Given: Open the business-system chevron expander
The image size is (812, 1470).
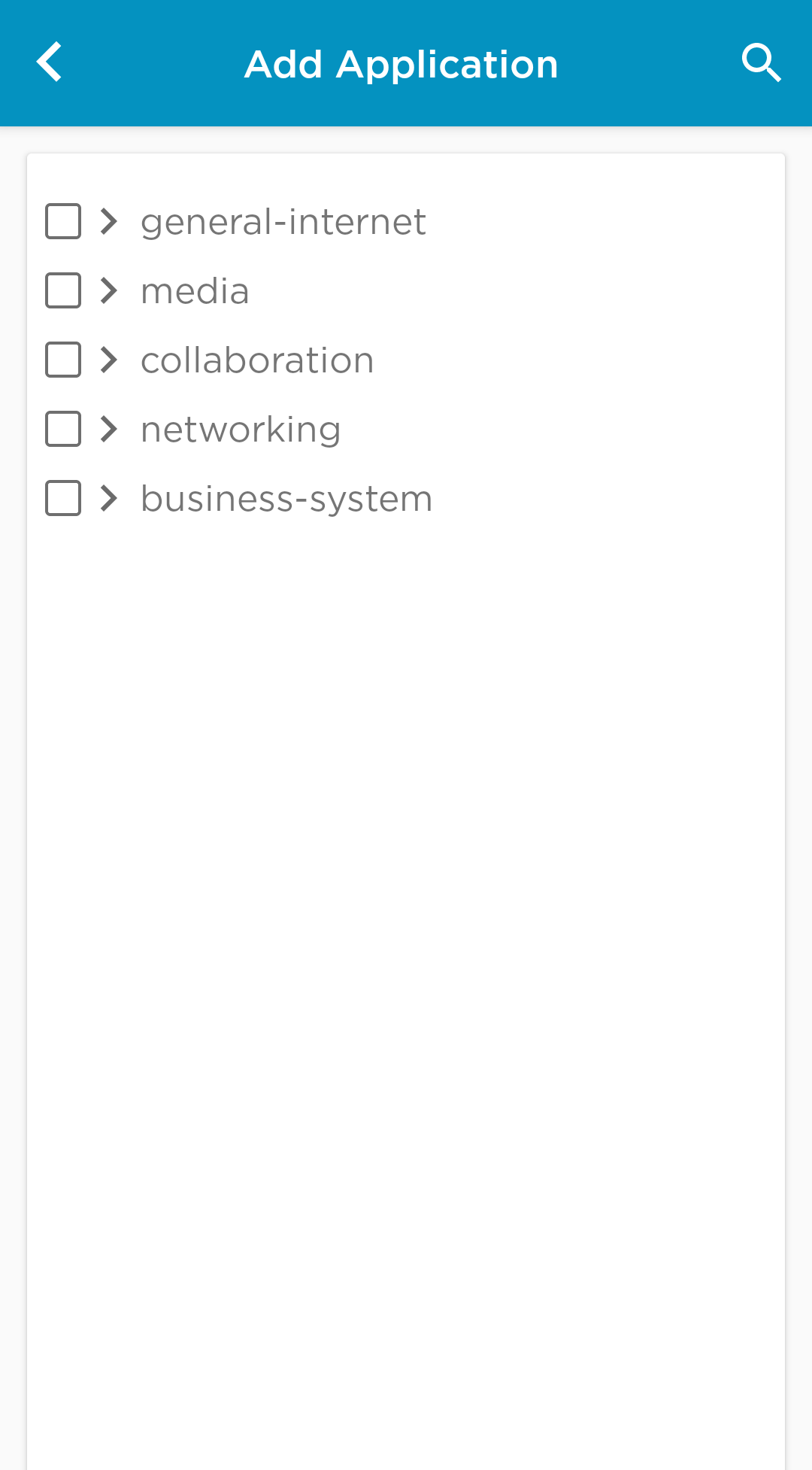Looking at the screenshot, I should coord(110,498).
